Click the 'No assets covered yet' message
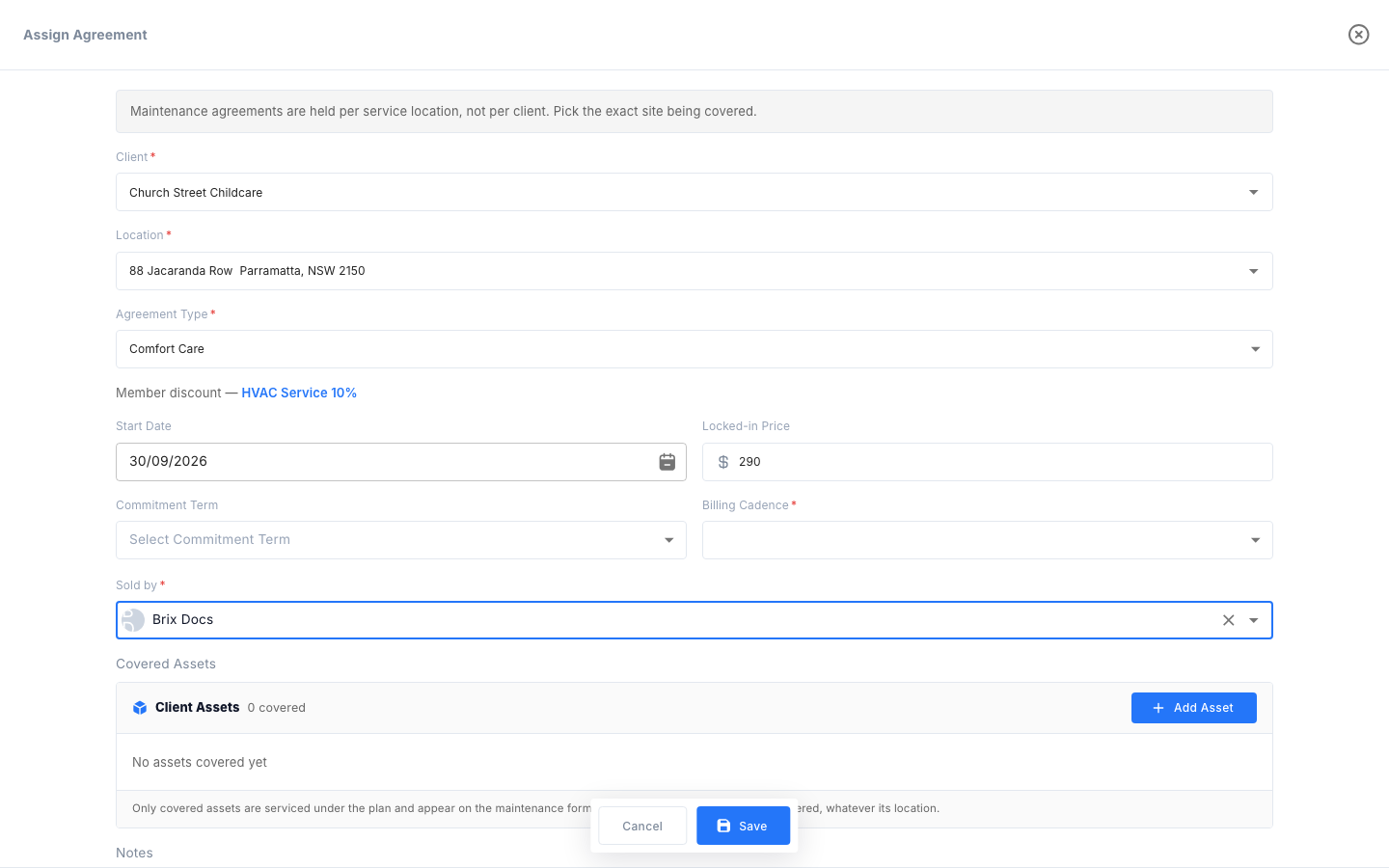Screen dimensions: 1389x868 200,762
